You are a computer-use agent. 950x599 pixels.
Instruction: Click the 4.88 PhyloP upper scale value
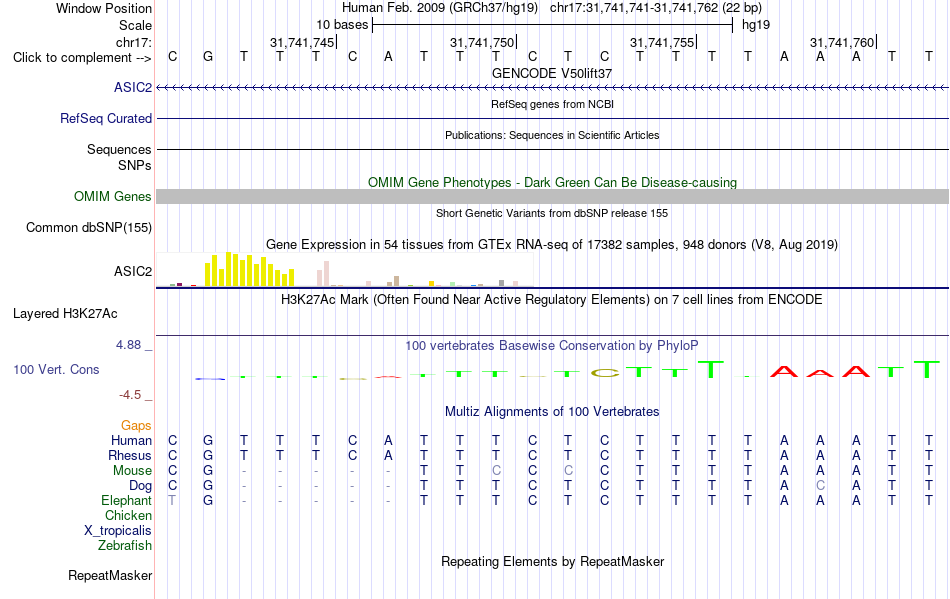(128, 345)
